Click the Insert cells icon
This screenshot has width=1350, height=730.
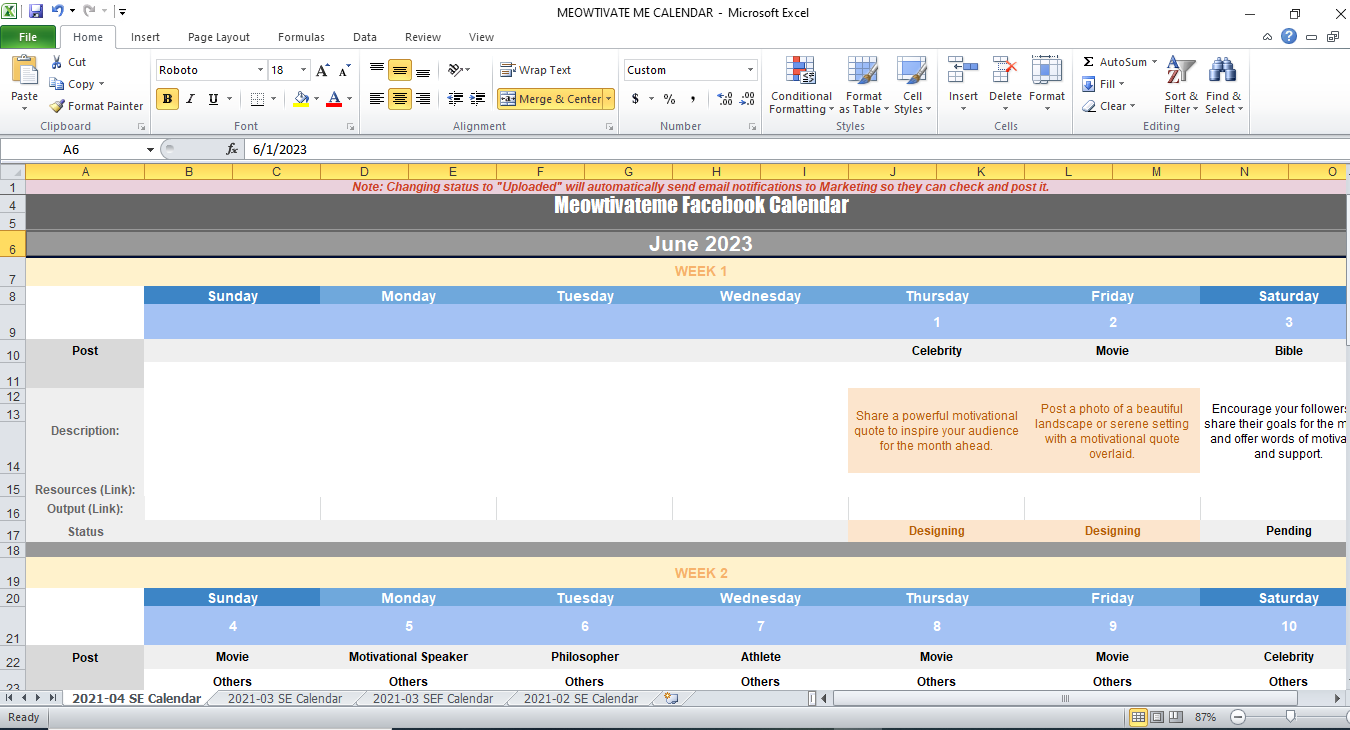tap(963, 70)
